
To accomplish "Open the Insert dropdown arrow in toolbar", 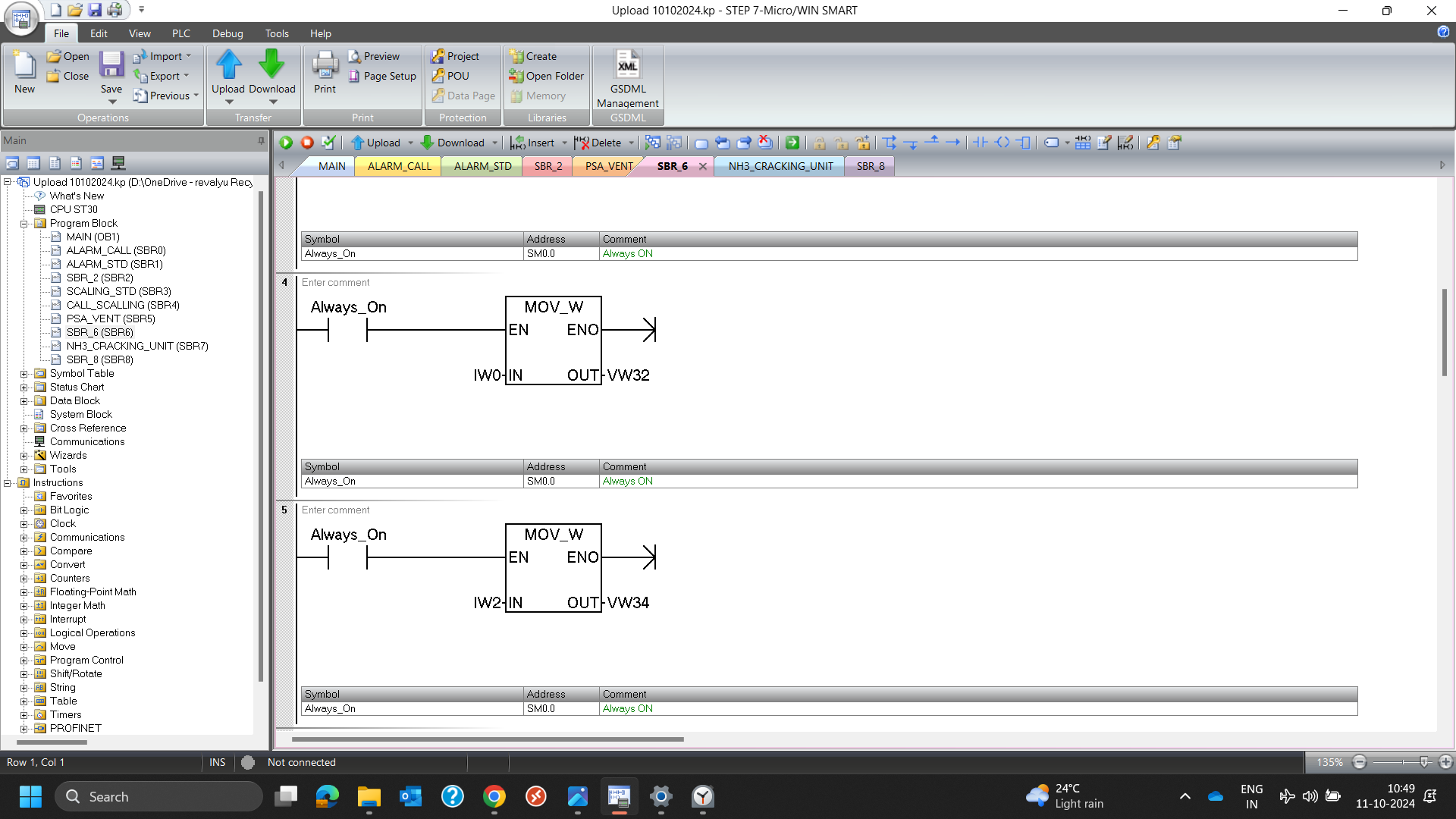I will (564, 143).
